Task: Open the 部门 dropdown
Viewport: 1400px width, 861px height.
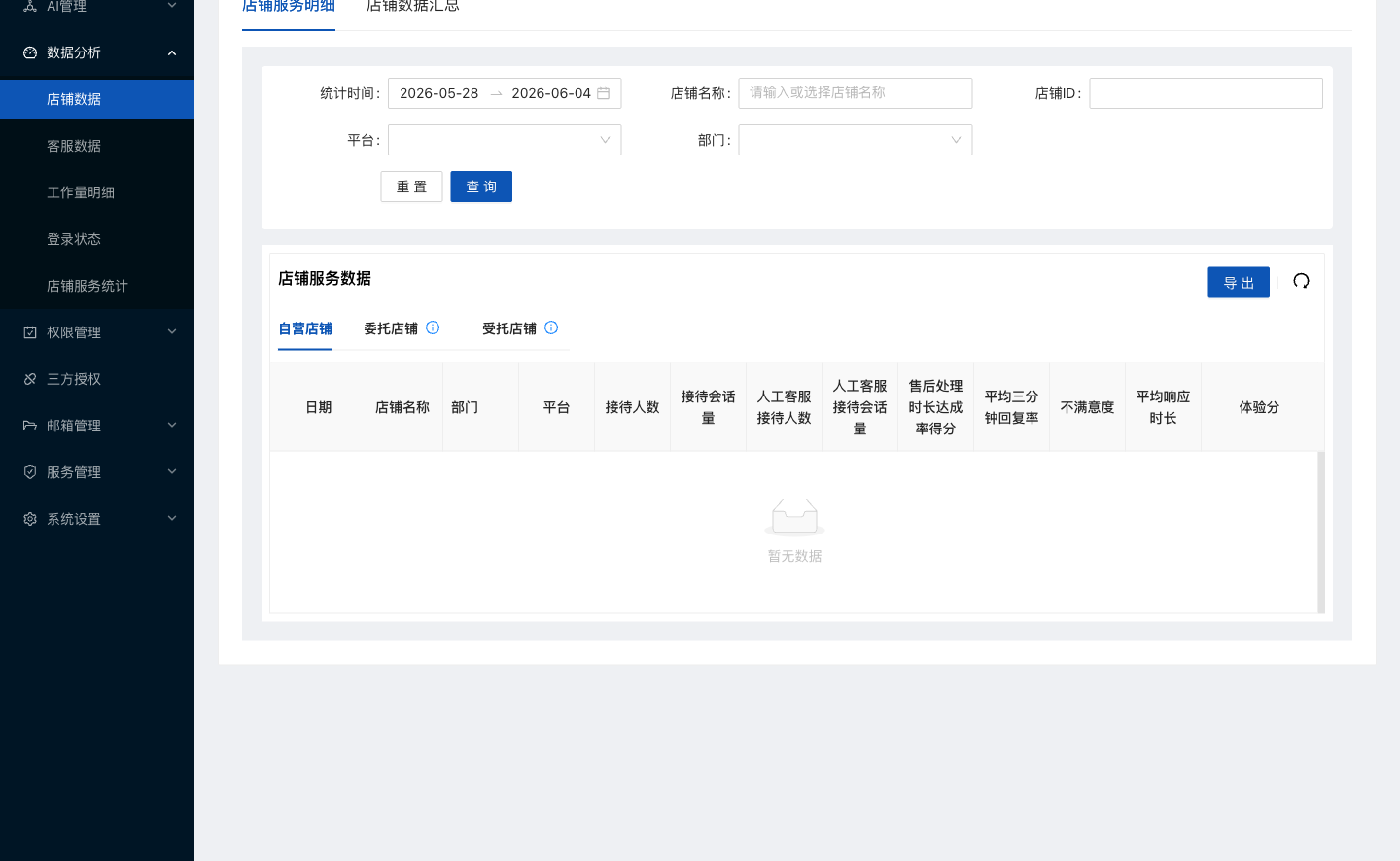Action: [x=856, y=140]
